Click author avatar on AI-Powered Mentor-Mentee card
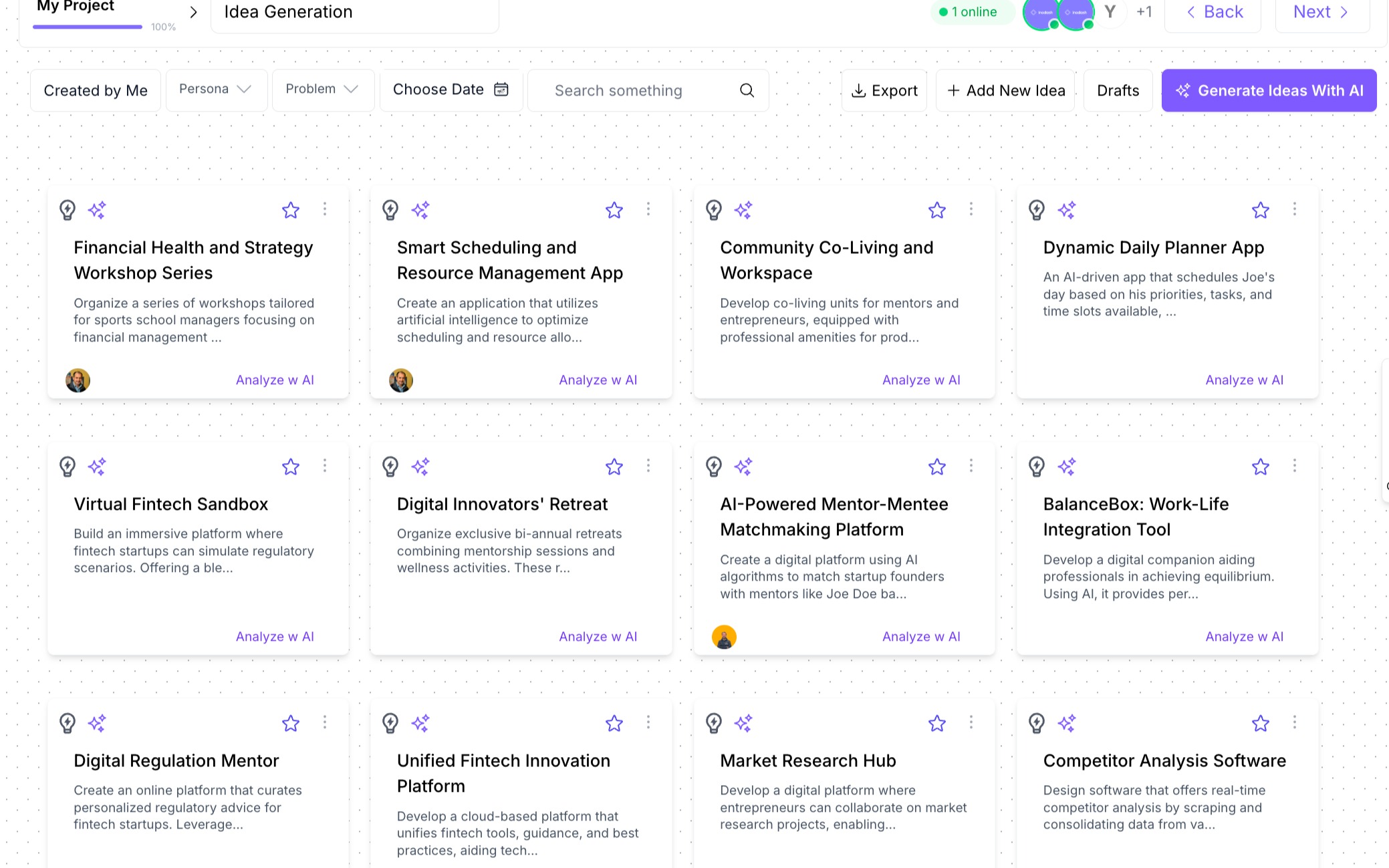This screenshot has height=868, width=1389. coord(724,637)
